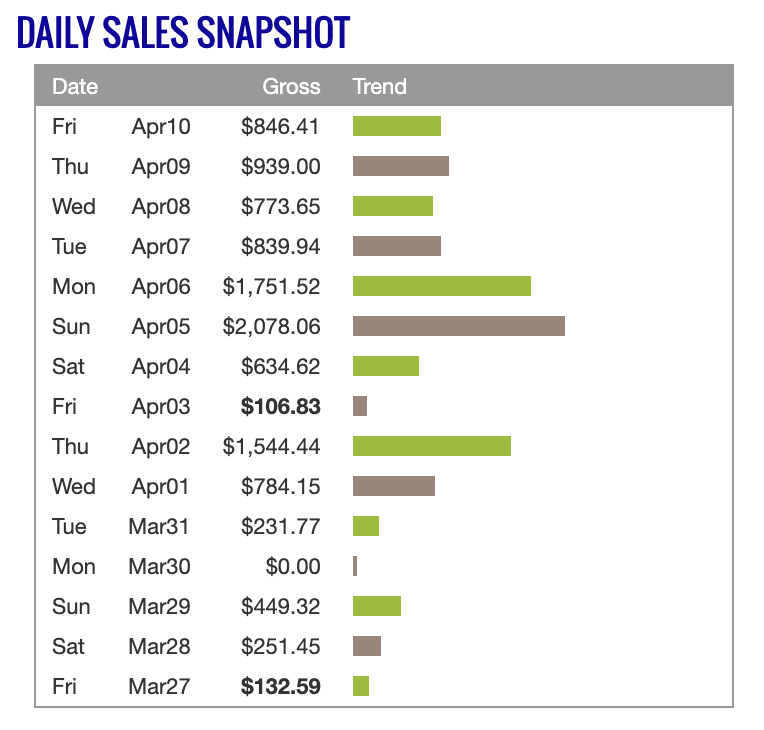Screen dimensions: 764x730
Task: Click the brown trend bar for Mar28
Action: pyautogui.click(x=367, y=646)
